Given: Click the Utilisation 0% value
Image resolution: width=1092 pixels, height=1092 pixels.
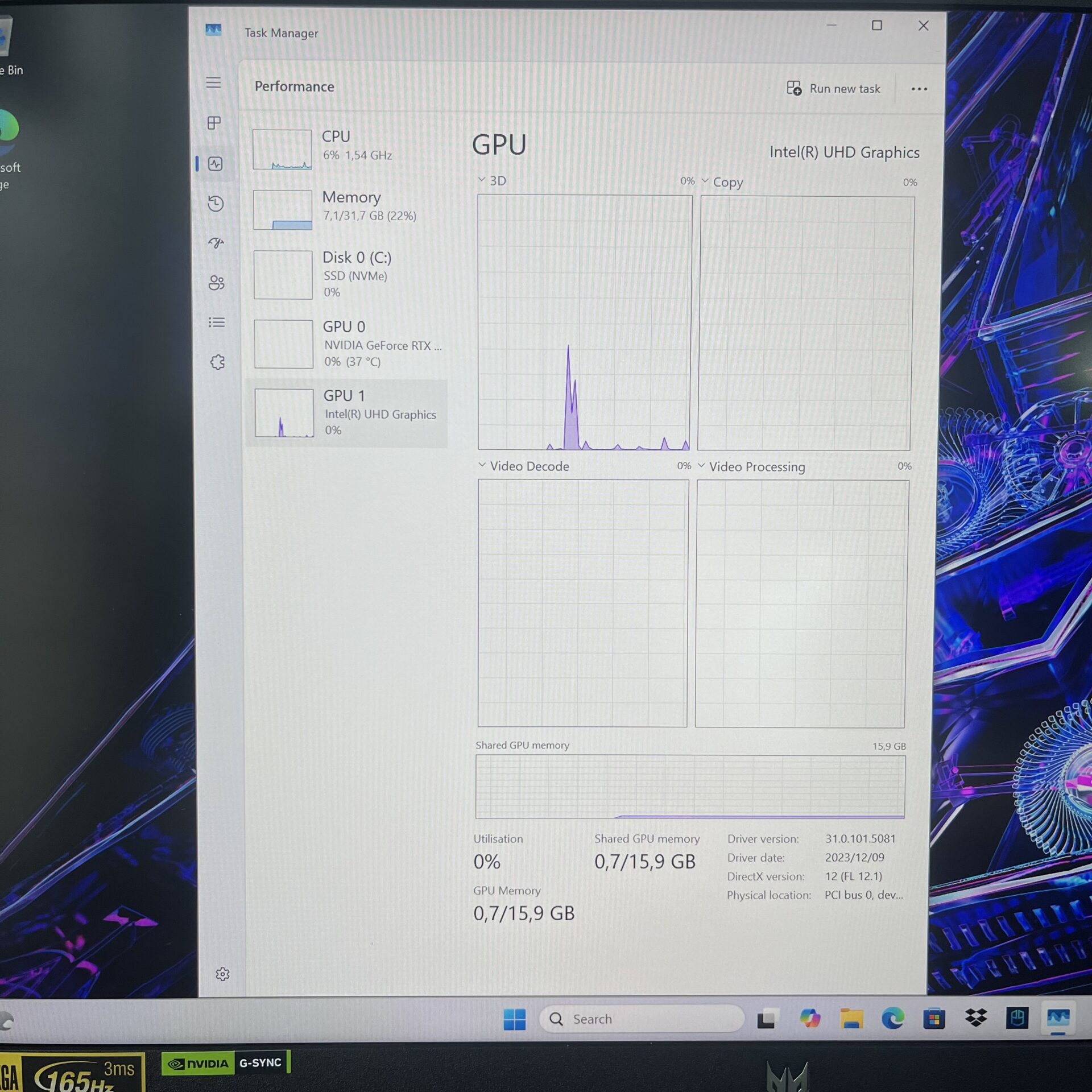Looking at the screenshot, I should coord(487,862).
